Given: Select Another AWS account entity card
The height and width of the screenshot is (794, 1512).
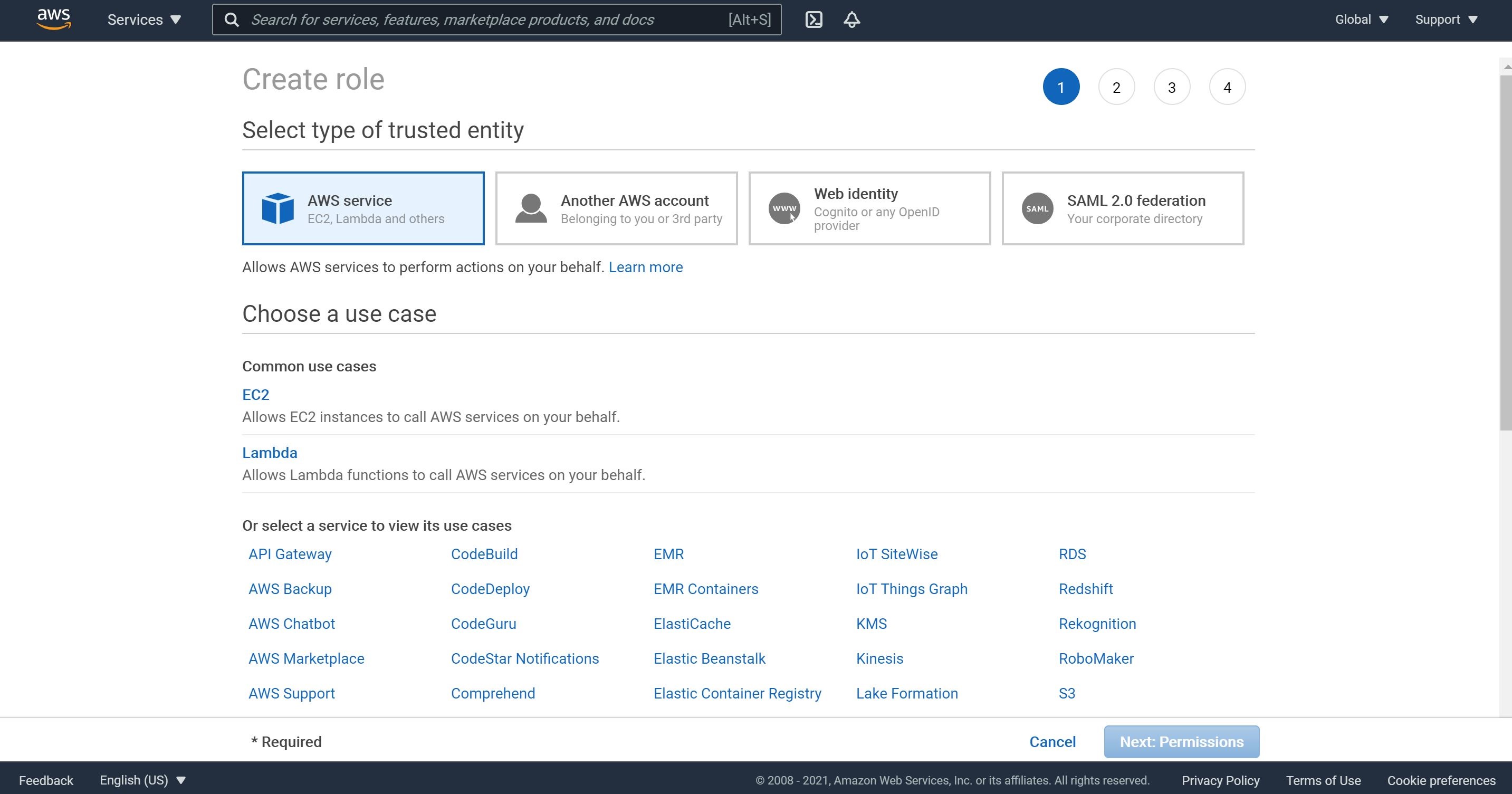Looking at the screenshot, I should coord(616,208).
